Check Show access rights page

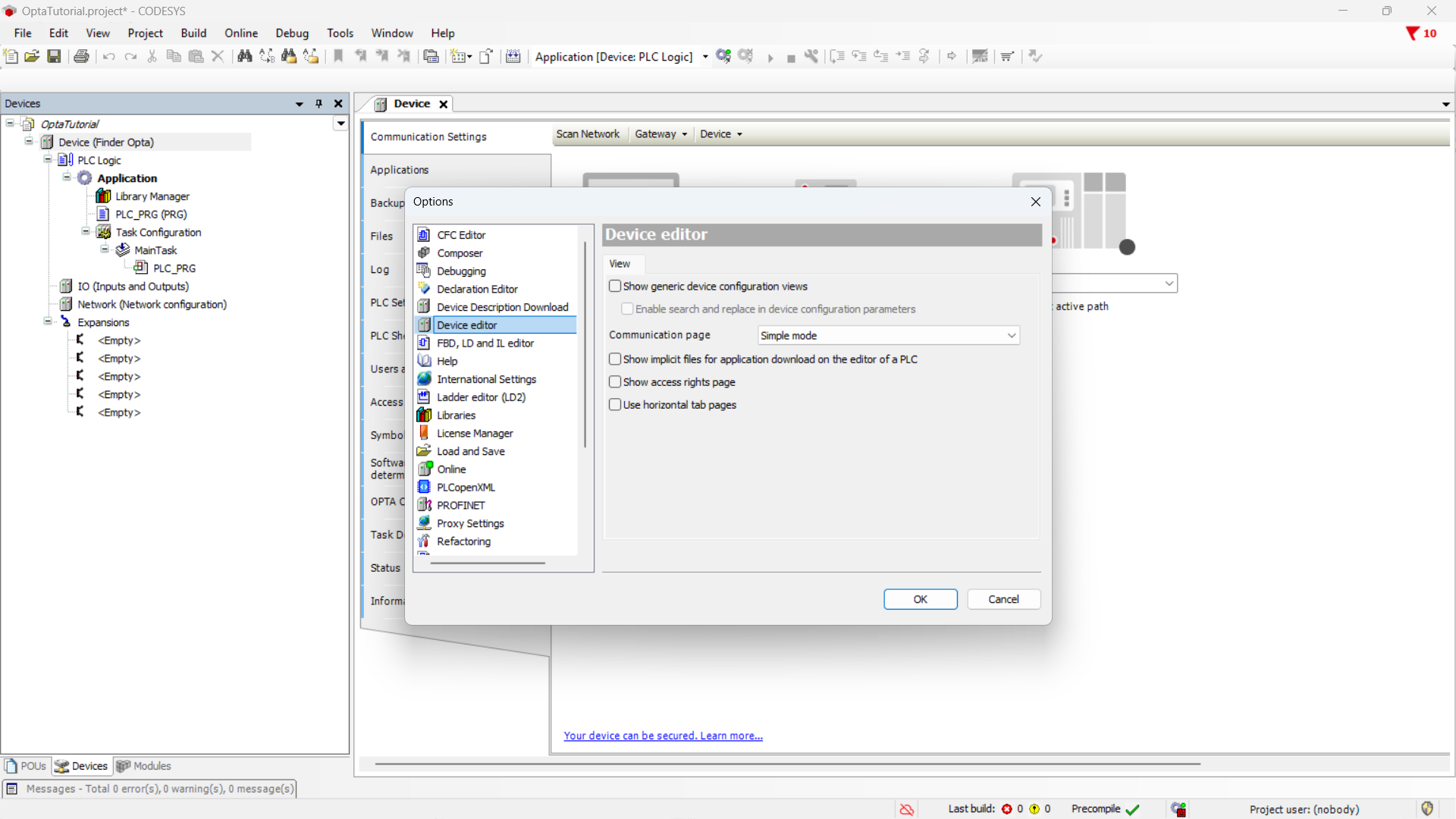[615, 382]
